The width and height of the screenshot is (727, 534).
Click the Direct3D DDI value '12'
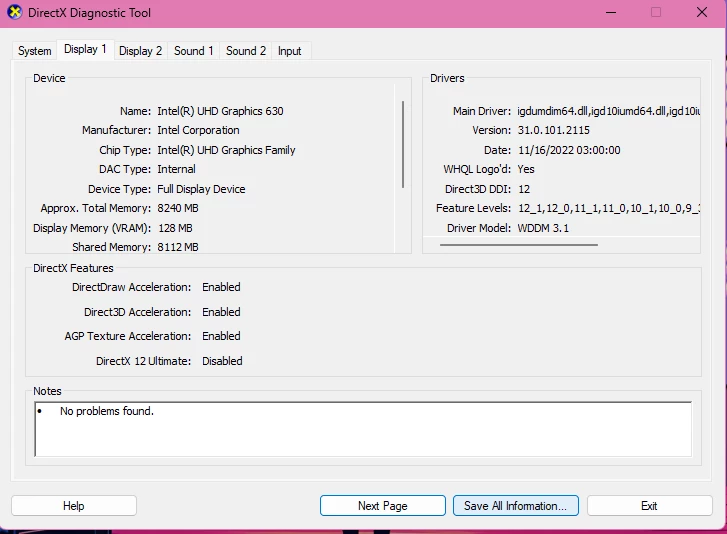(x=524, y=189)
